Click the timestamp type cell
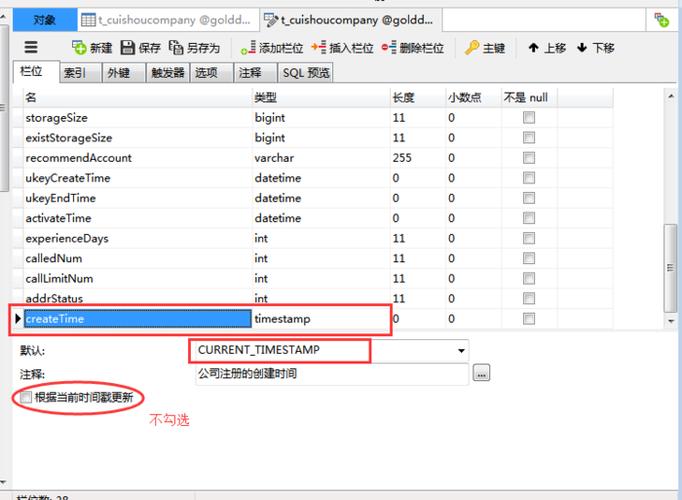The height and width of the screenshot is (500, 682). pos(321,319)
